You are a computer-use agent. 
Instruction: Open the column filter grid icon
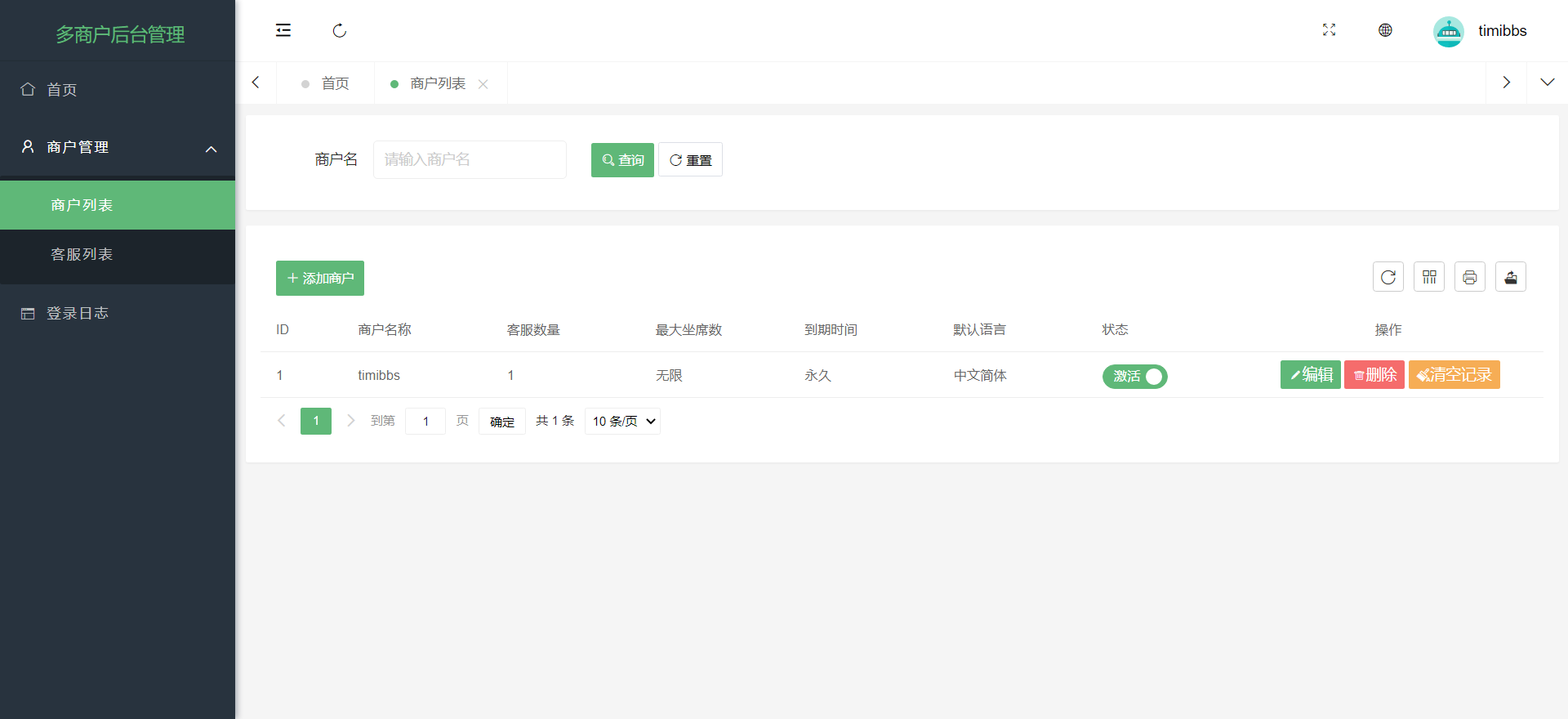(x=1428, y=277)
